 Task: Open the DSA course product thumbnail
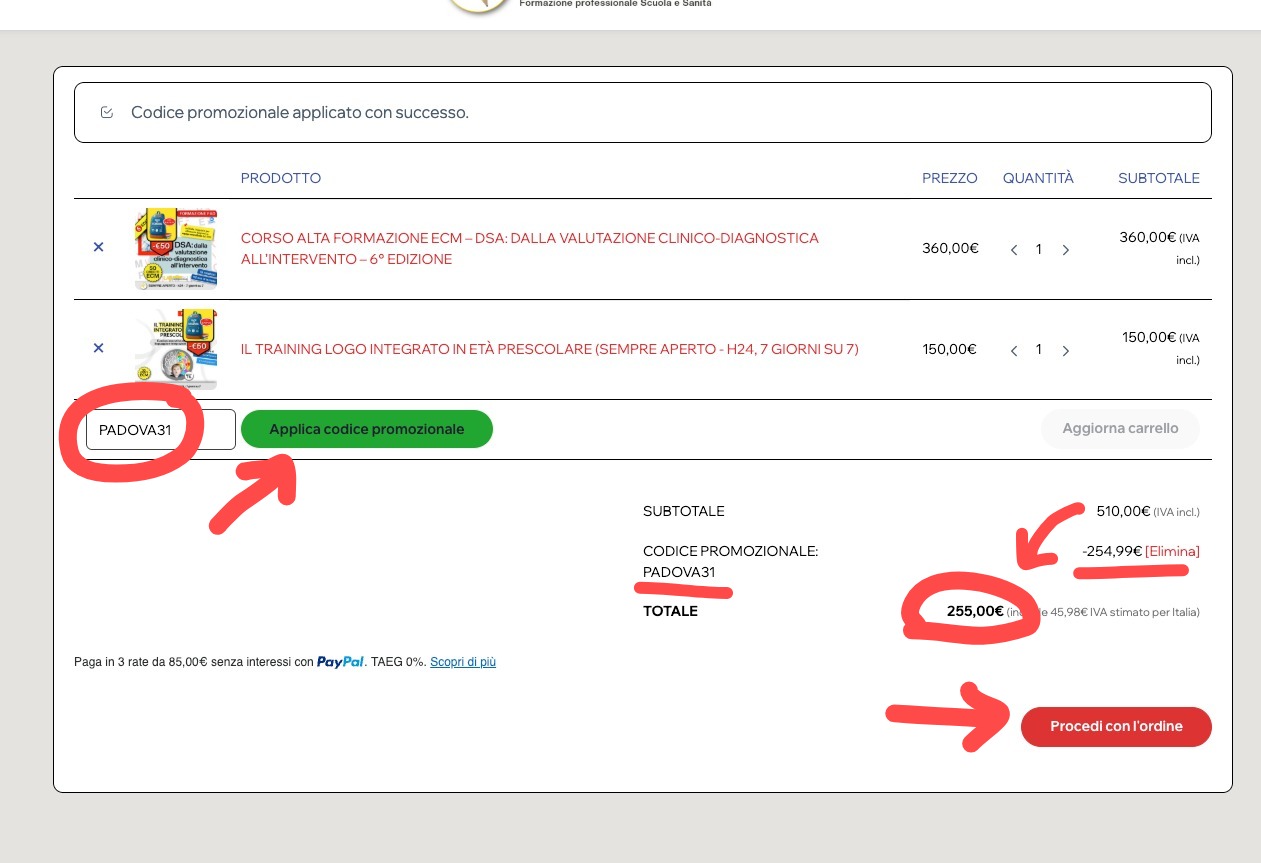[x=176, y=248]
